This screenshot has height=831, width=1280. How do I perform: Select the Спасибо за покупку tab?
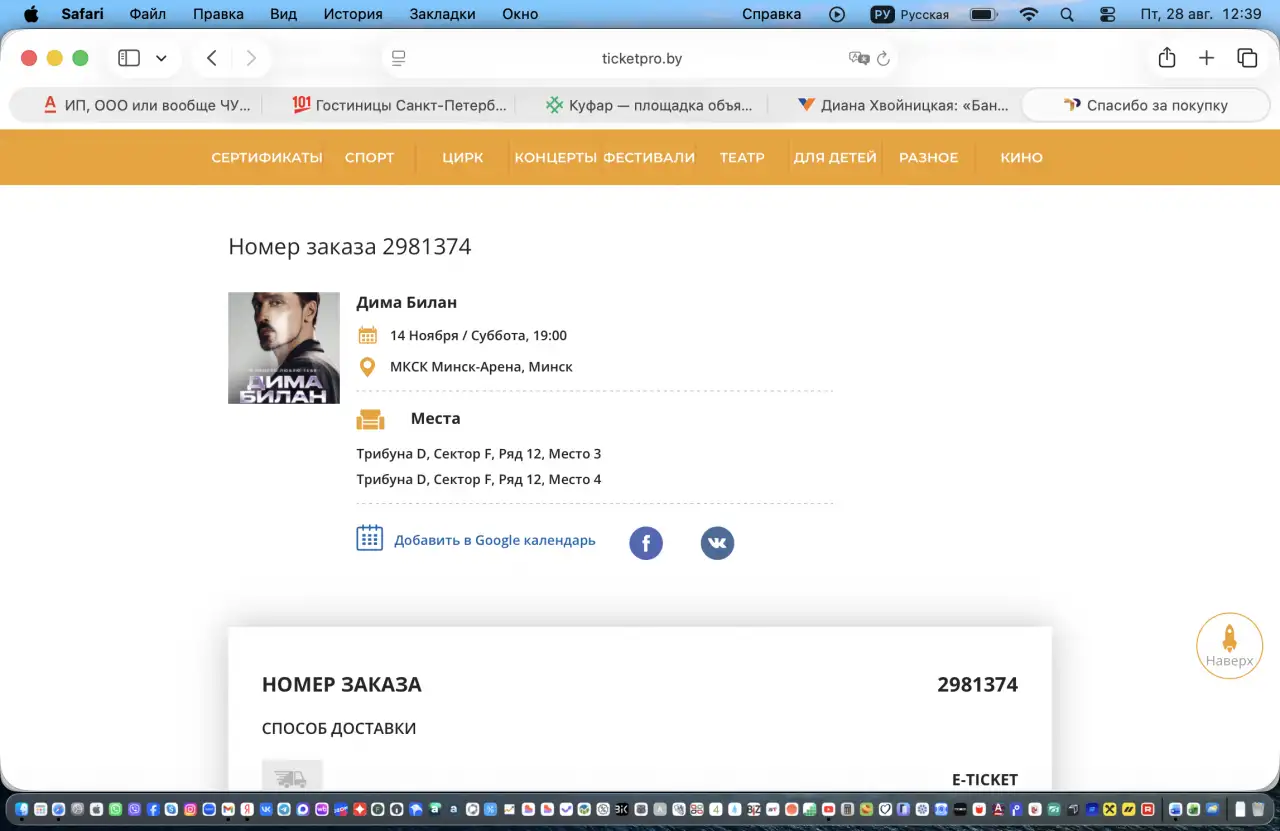[x=1145, y=105]
